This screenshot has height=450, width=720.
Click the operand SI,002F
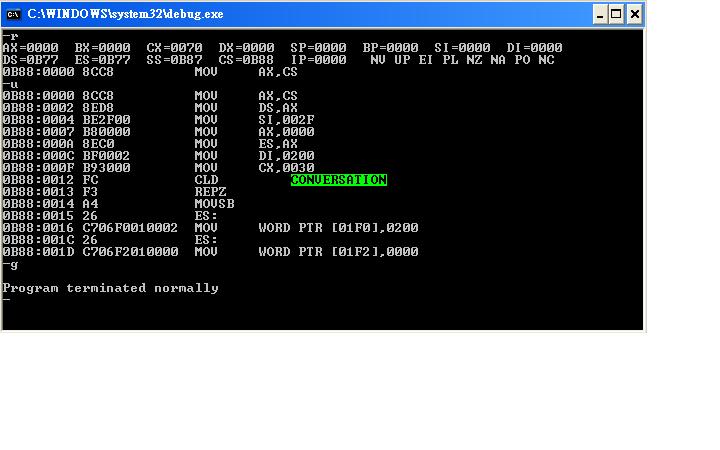[x=287, y=120]
